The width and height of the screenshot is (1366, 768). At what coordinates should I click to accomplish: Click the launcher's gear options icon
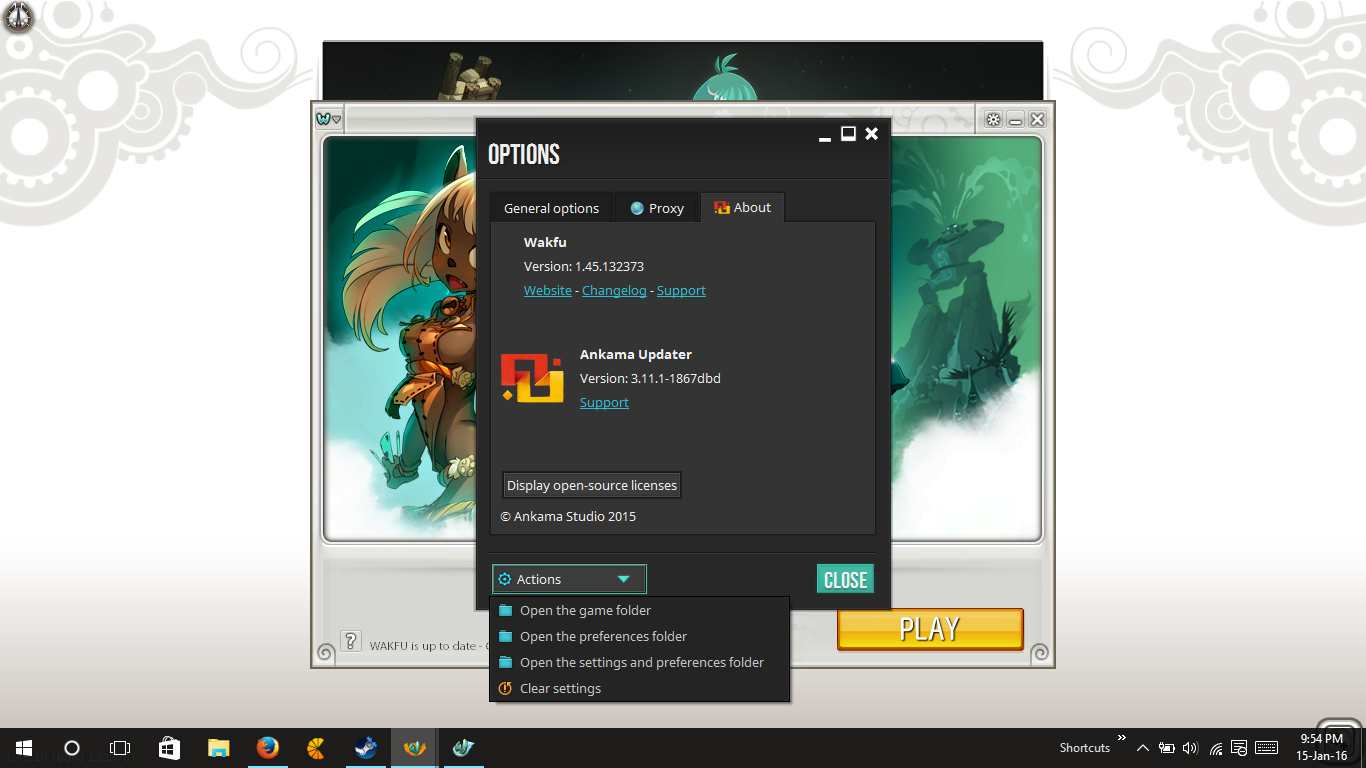click(x=993, y=119)
